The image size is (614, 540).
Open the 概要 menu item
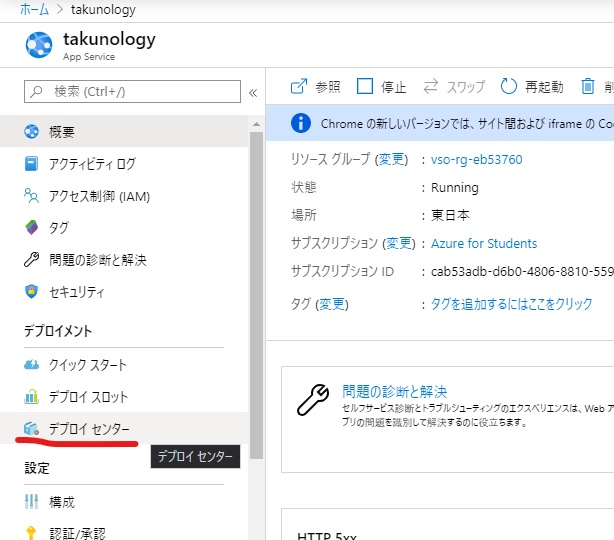coord(124,131)
